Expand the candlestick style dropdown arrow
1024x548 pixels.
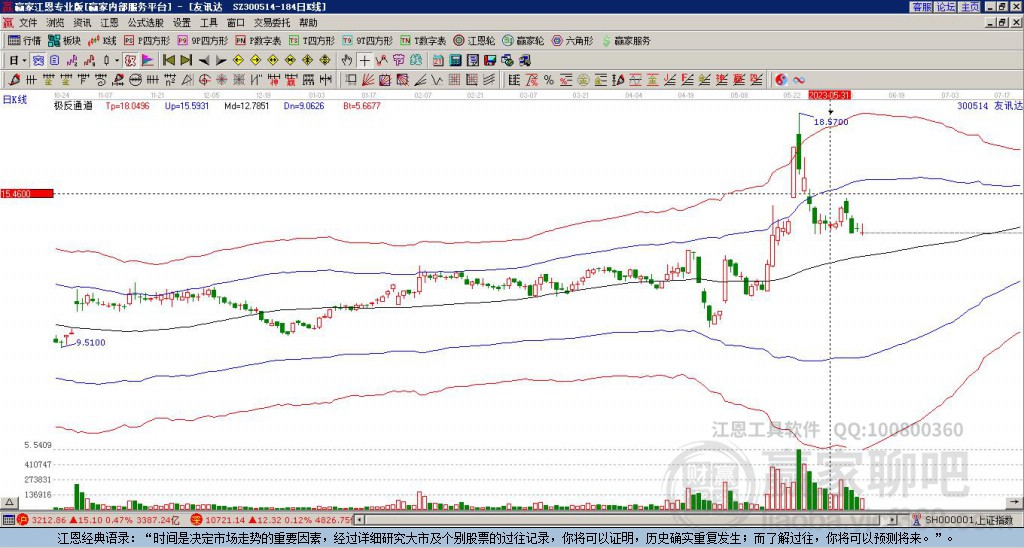pyautogui.click(x=117, y=61)
